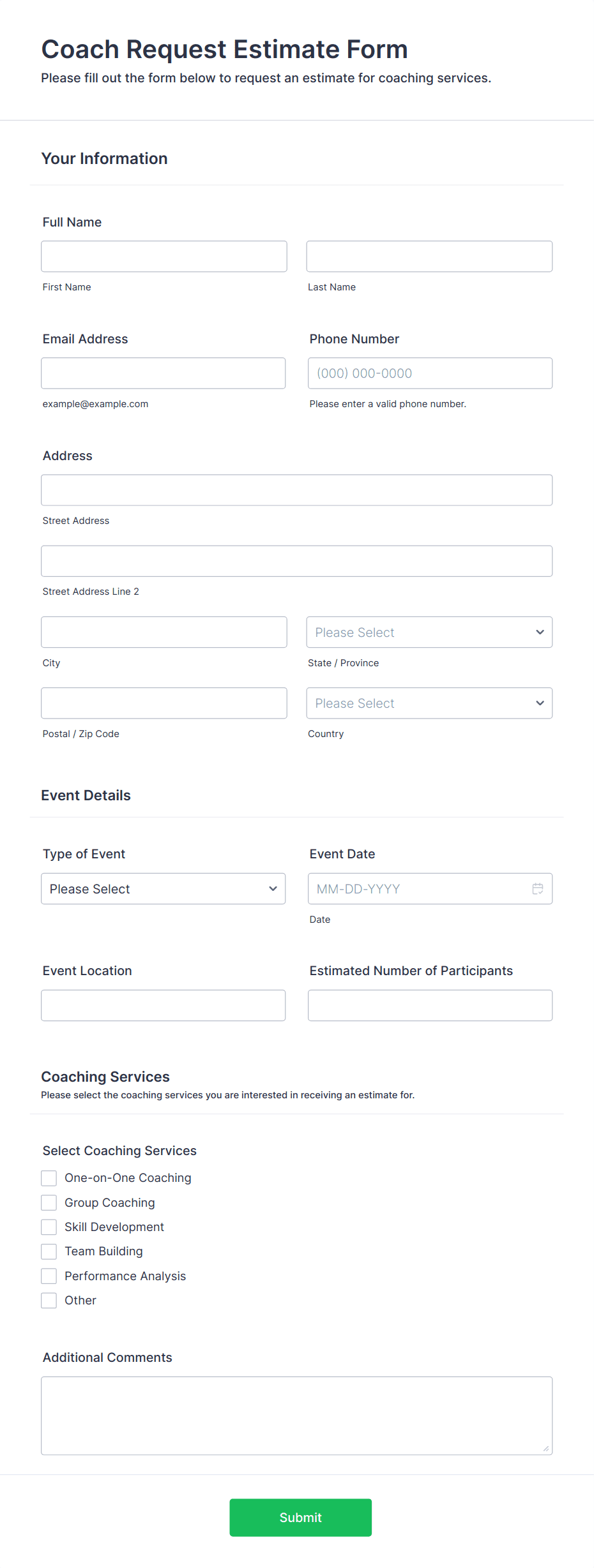Click the green Submit button

[300, 1518]
